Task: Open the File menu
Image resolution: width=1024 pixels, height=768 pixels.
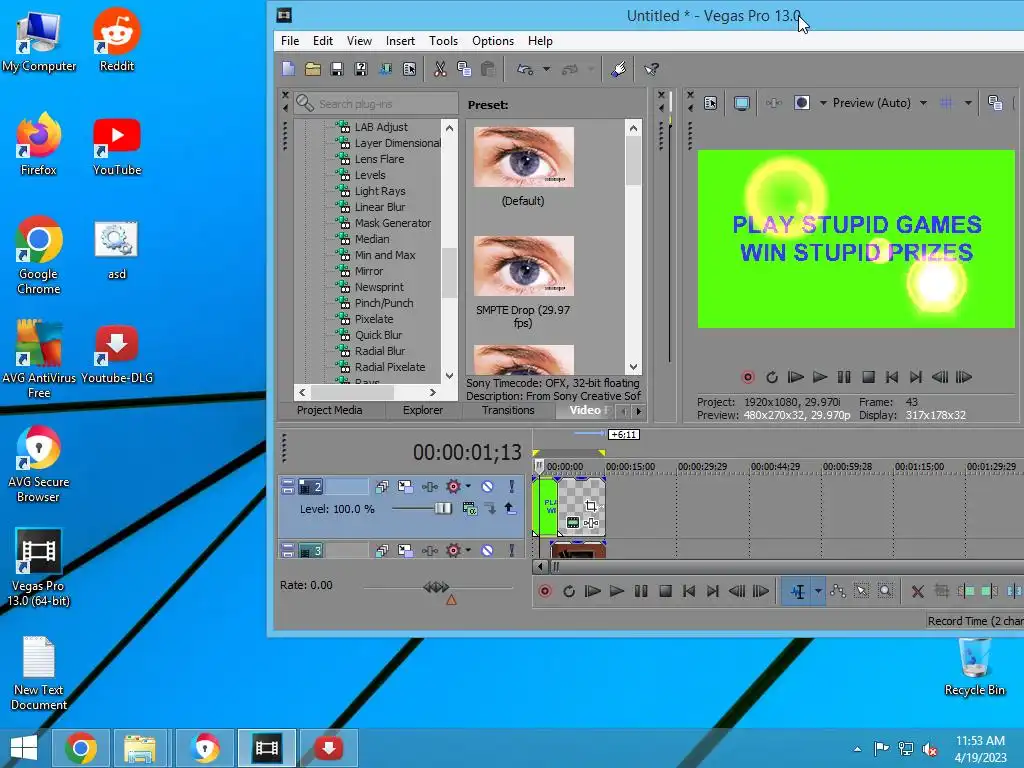Action: (x=290, y=40)
